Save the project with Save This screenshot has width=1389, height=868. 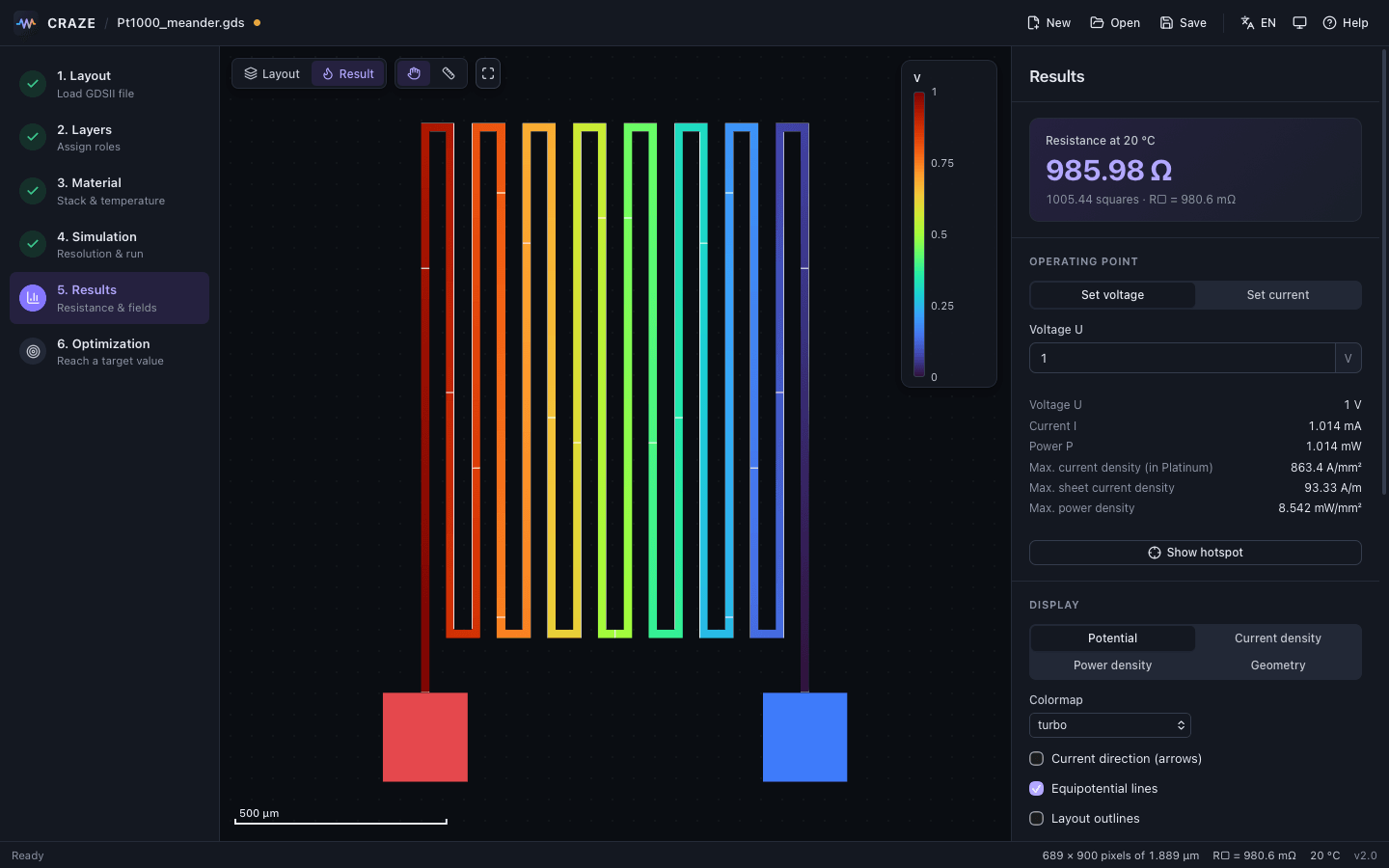coord(1183,22)
